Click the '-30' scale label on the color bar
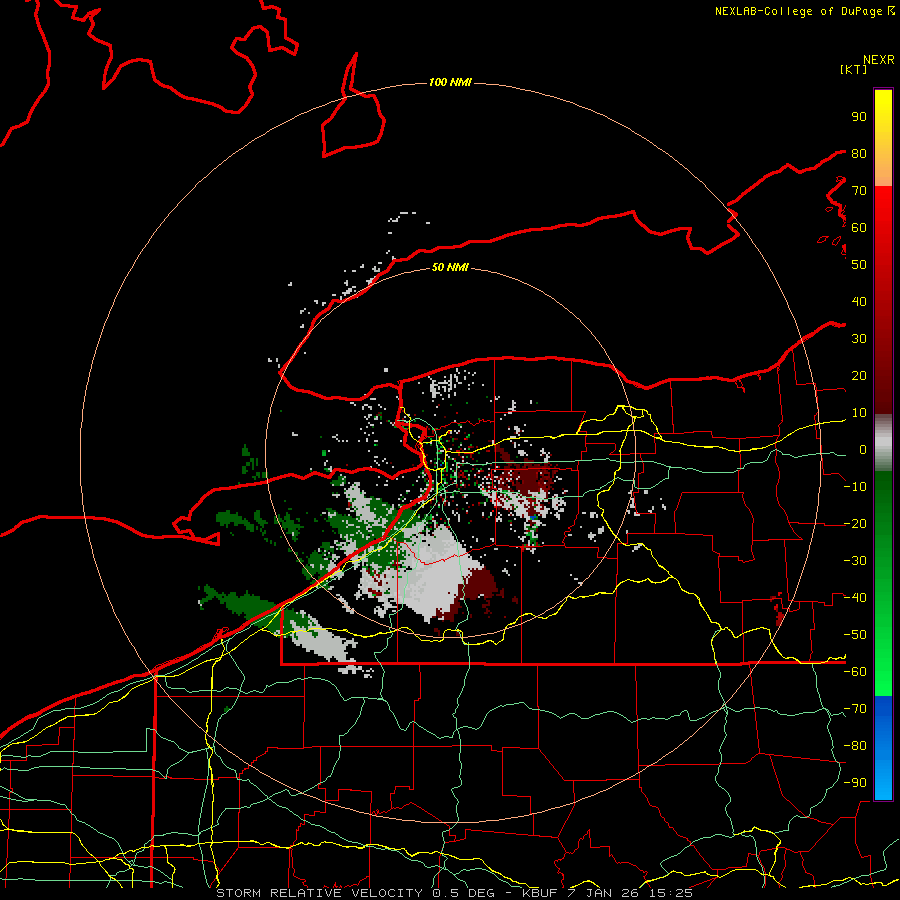The image size is (900, 900). click(855, 561)
